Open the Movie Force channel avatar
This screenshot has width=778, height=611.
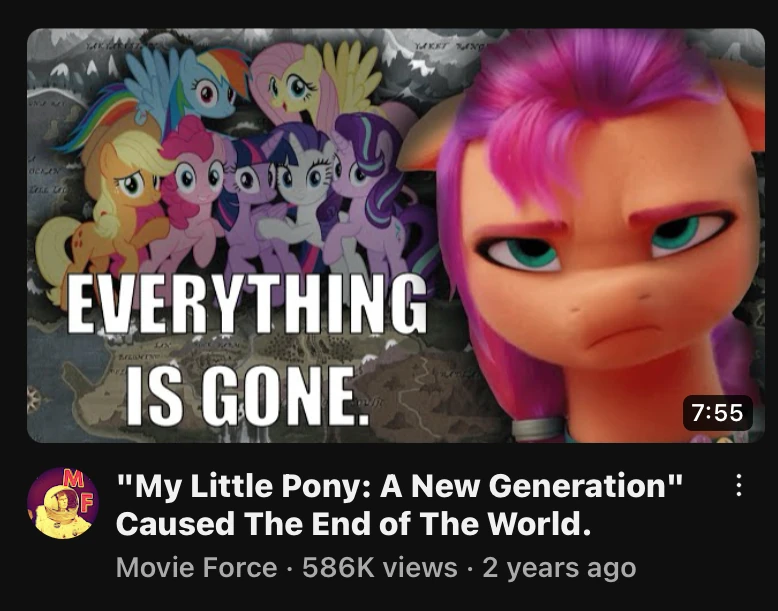pos(63,503)
